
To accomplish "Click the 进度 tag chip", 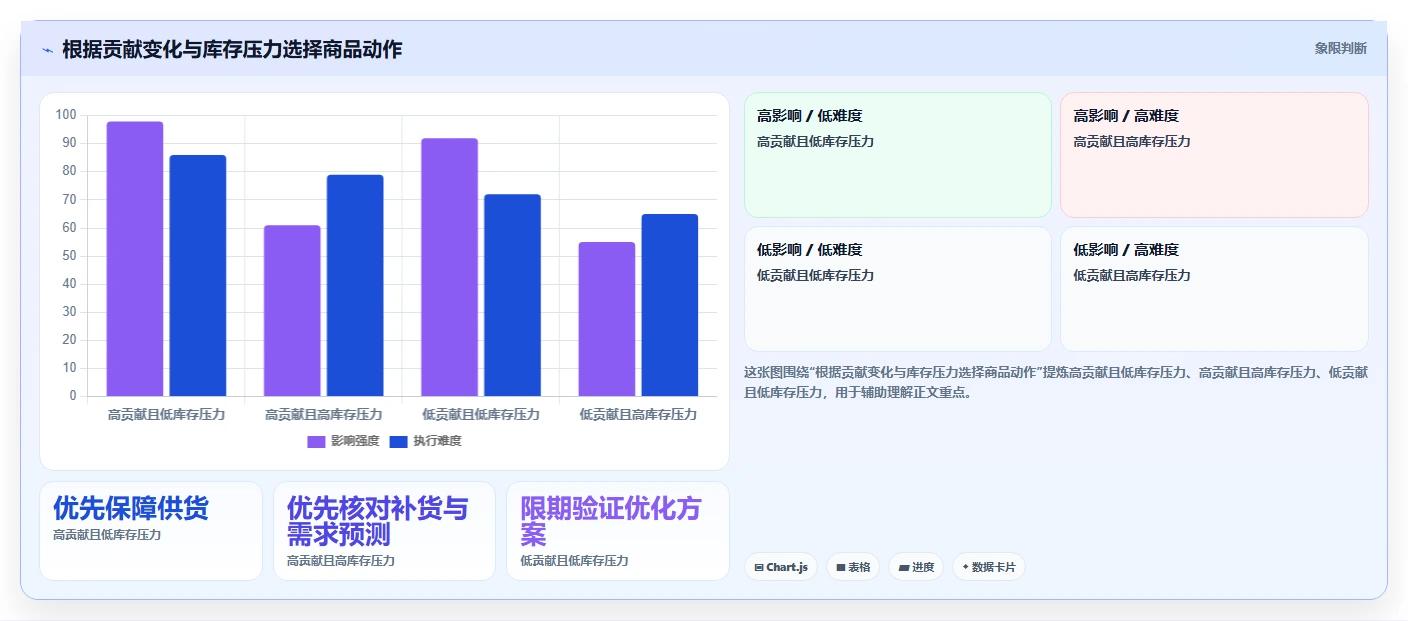I will pos(916,567).
